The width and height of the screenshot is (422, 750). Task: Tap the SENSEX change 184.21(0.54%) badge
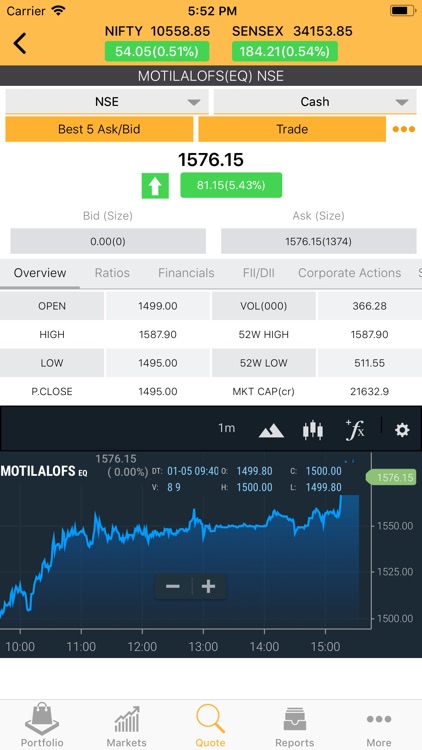[285, 52]
